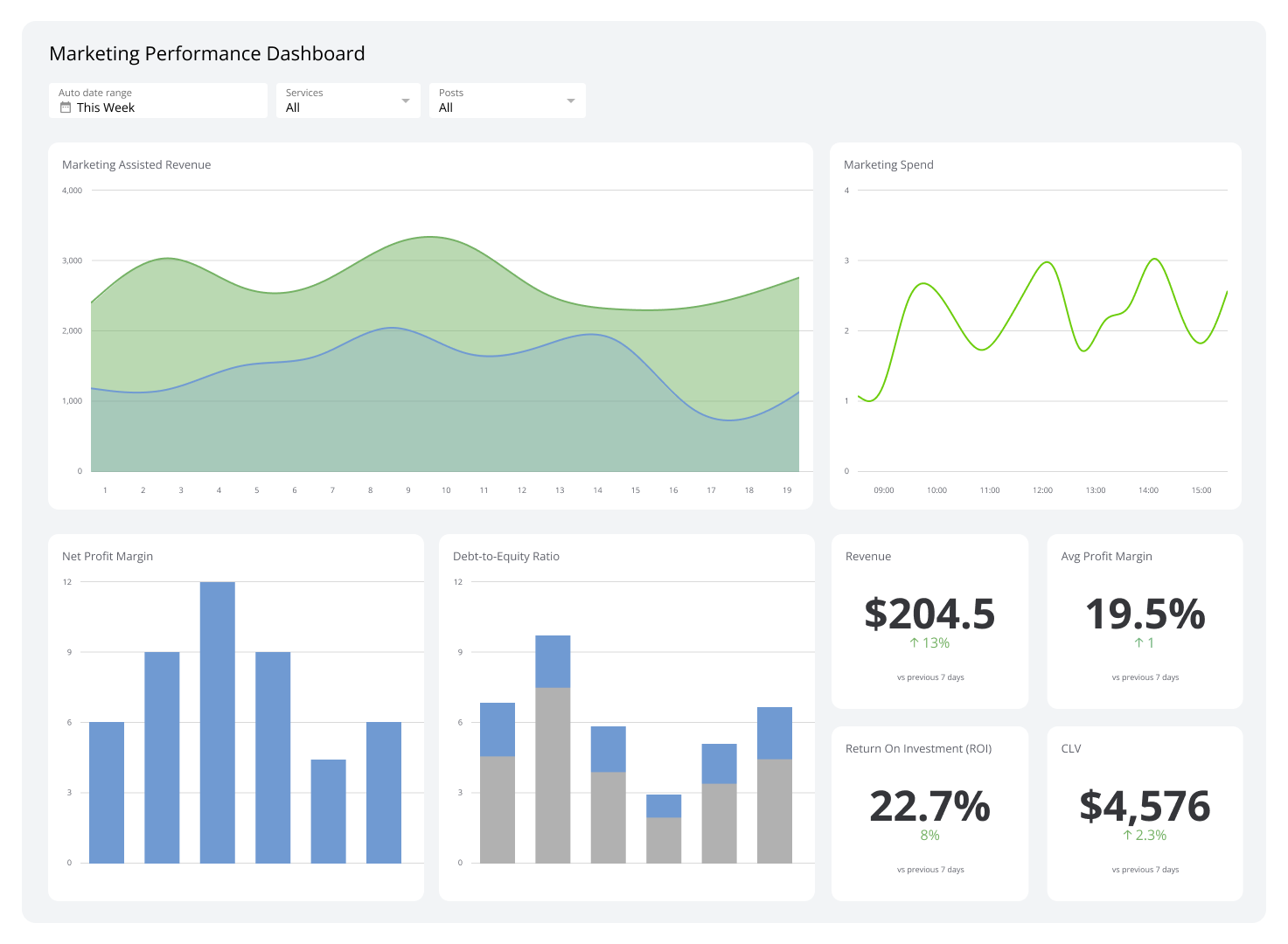Select the Net Profit Margin panel header
1288x944 pixels.
(107, 556)
